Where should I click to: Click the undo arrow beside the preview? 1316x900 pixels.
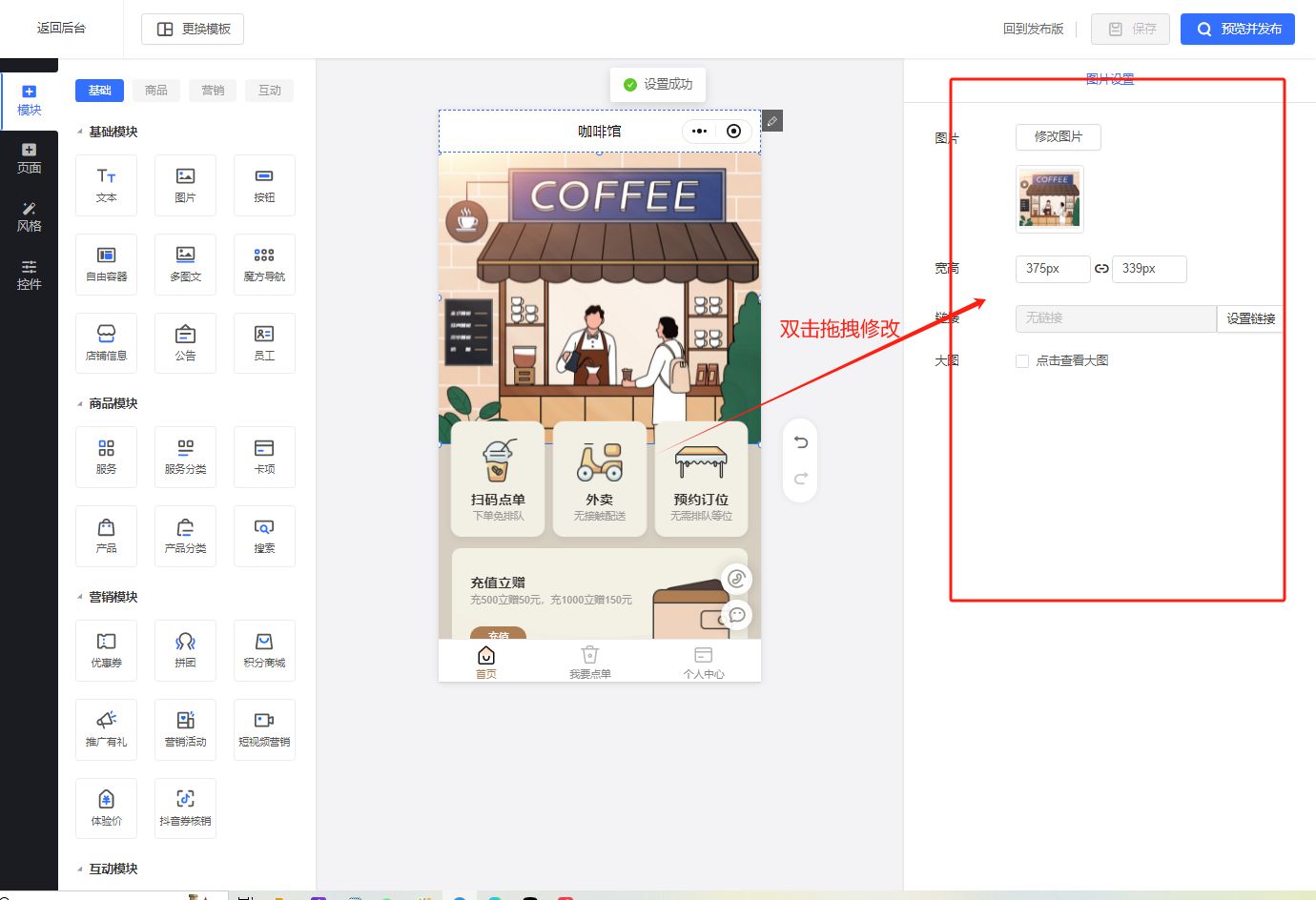click(801, 441)
